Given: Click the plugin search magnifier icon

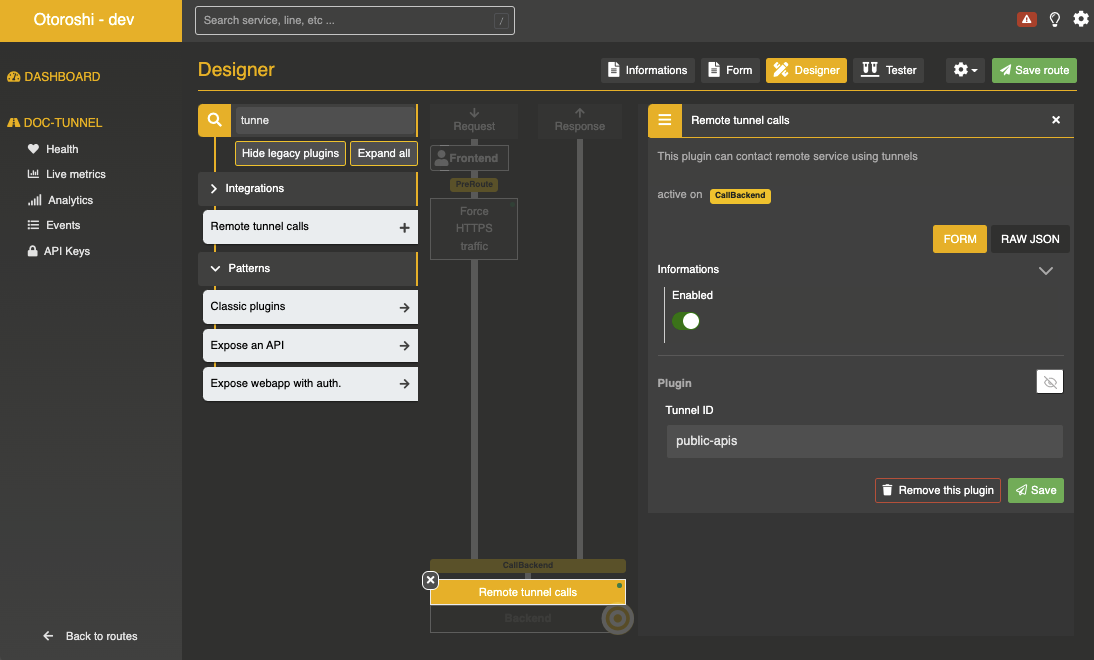Looking at the screenshot, I should pyautogui.click(x=214, y=120).
